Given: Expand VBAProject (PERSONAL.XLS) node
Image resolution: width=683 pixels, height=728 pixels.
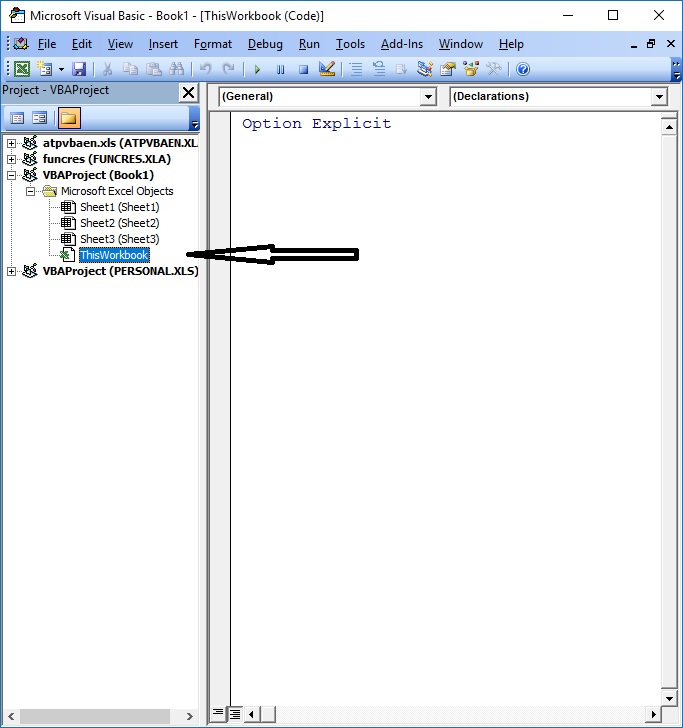Looking at the screenshot, I should click(x=12, y=271).
